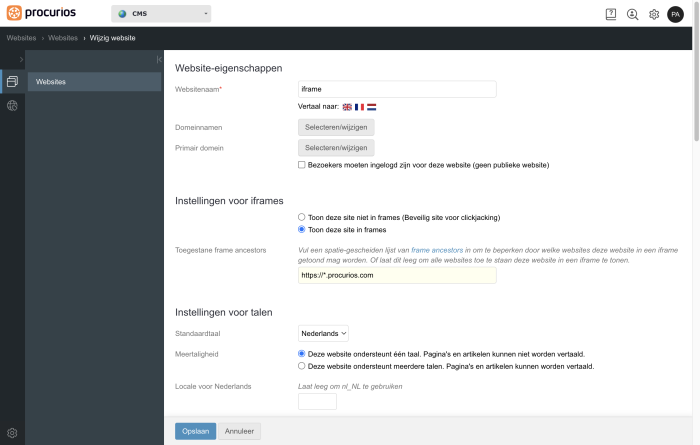The height and width of the screenshot is (445, 700).
Task: Click the pages stack icon in sidebar
Action: pyautogui.click(x=12, y=81)
